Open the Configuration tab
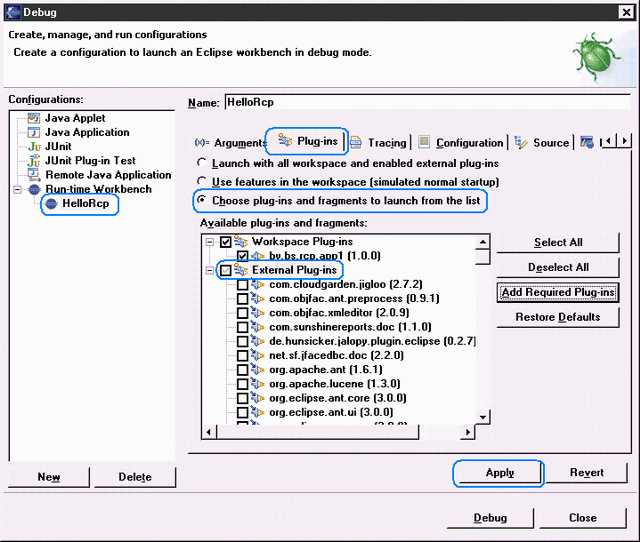The width and height of the screenshot is (640, 542). 461,142
